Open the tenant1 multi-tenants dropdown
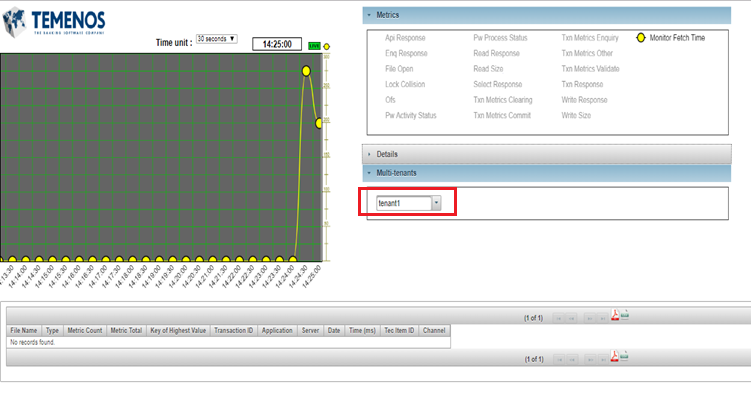Screen dimensions: 751x396 point(409,203)
